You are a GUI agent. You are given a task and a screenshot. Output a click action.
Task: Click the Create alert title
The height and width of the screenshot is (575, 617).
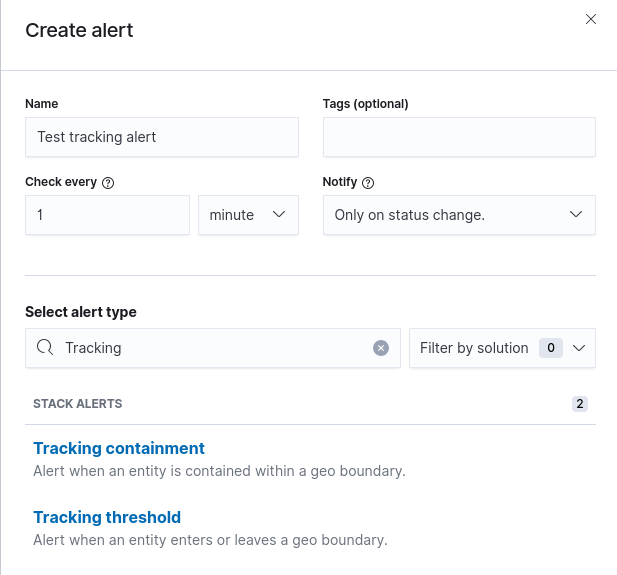tap(79, 30)
